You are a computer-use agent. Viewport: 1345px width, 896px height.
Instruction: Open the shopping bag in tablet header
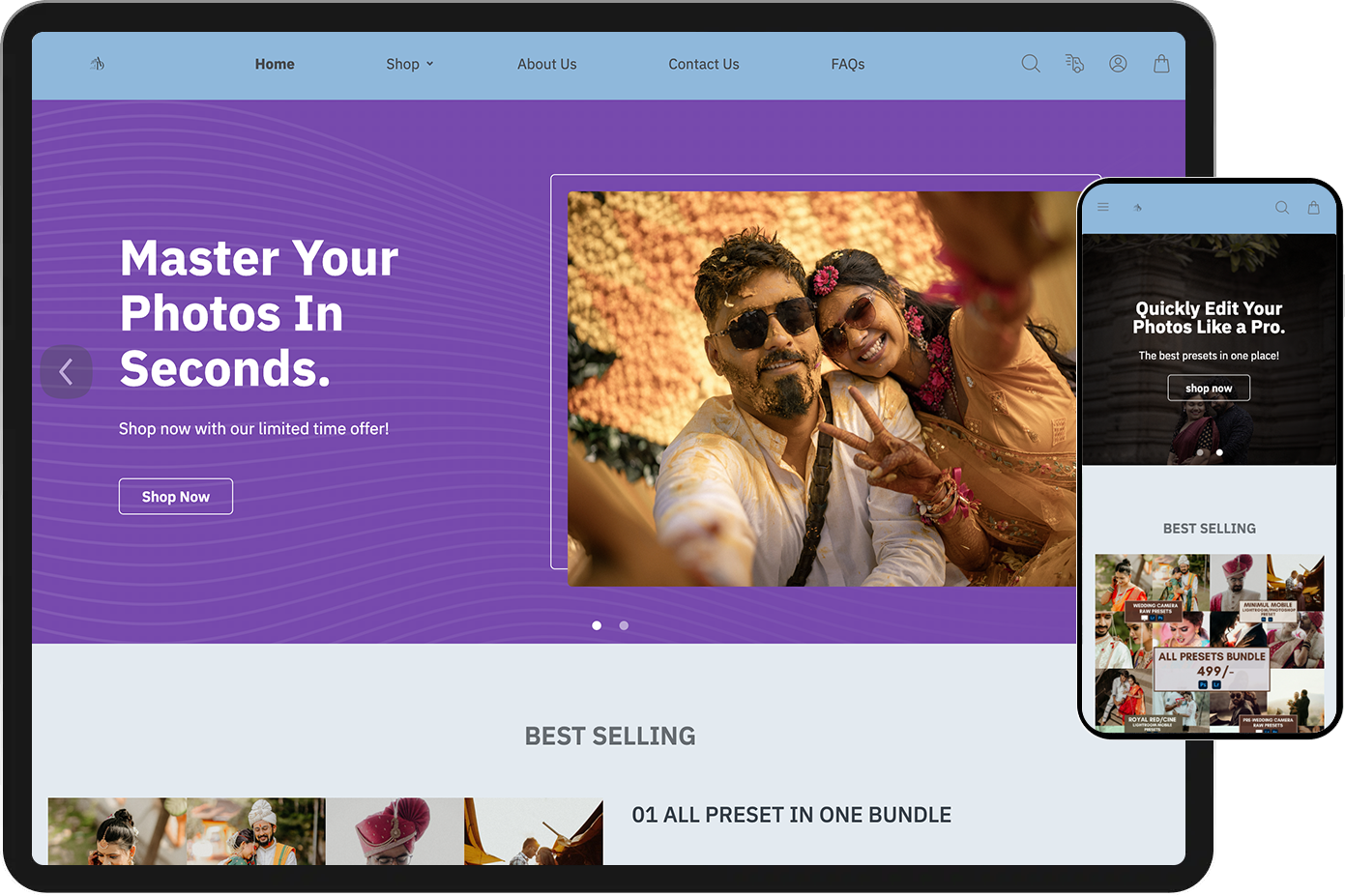[1161, 64]
